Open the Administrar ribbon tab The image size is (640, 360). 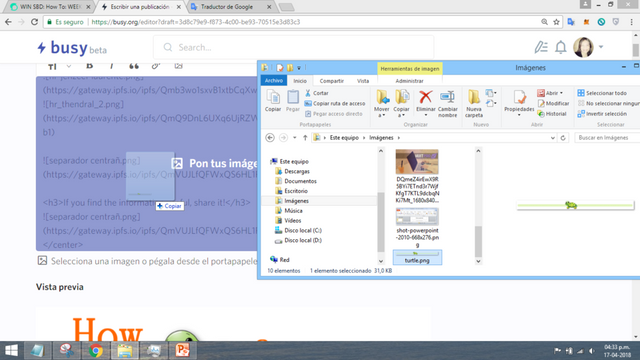click(x=409, y=81)
